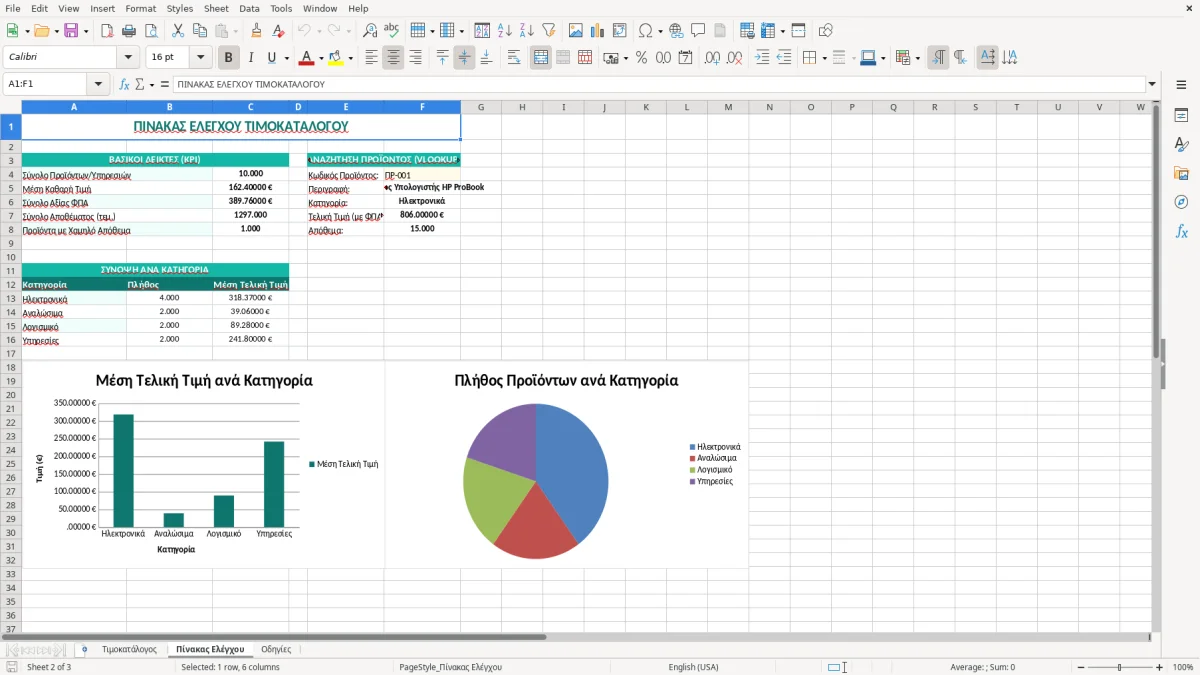Click the Insert Chart toolbar icon
The image size is (1200, 675).
598,31
